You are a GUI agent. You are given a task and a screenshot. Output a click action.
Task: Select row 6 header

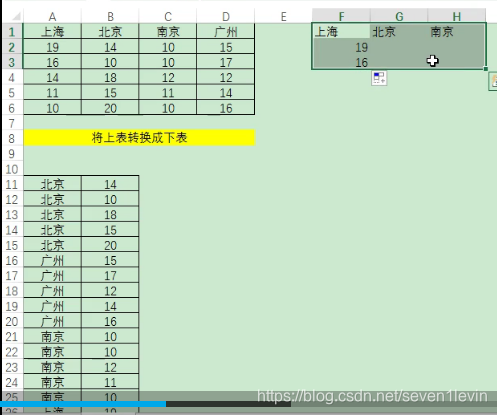[12, 108]
